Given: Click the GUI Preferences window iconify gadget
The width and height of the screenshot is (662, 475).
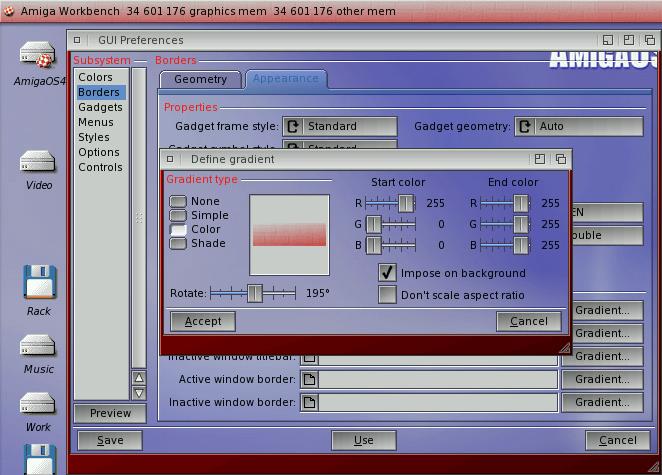Looking at the screenshot, I should point(608,40).
